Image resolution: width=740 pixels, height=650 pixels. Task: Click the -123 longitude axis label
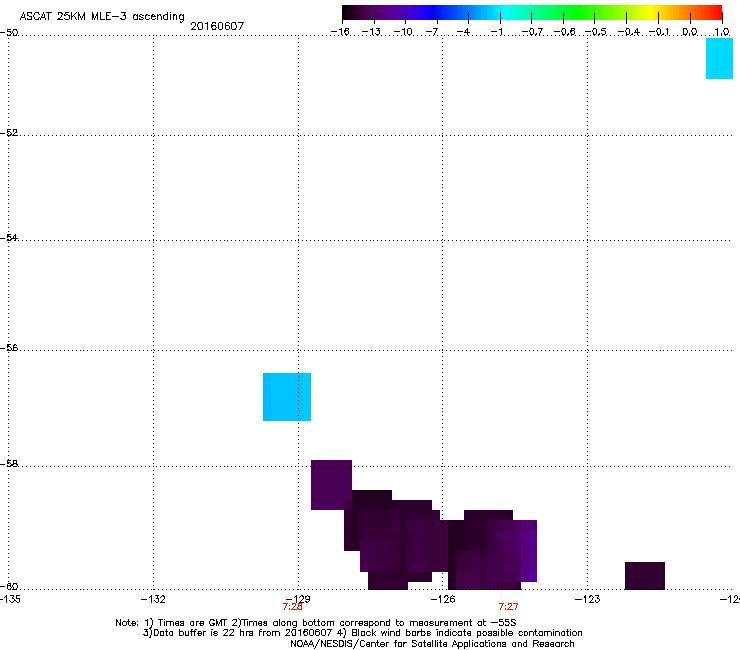(x=588, y=599)
